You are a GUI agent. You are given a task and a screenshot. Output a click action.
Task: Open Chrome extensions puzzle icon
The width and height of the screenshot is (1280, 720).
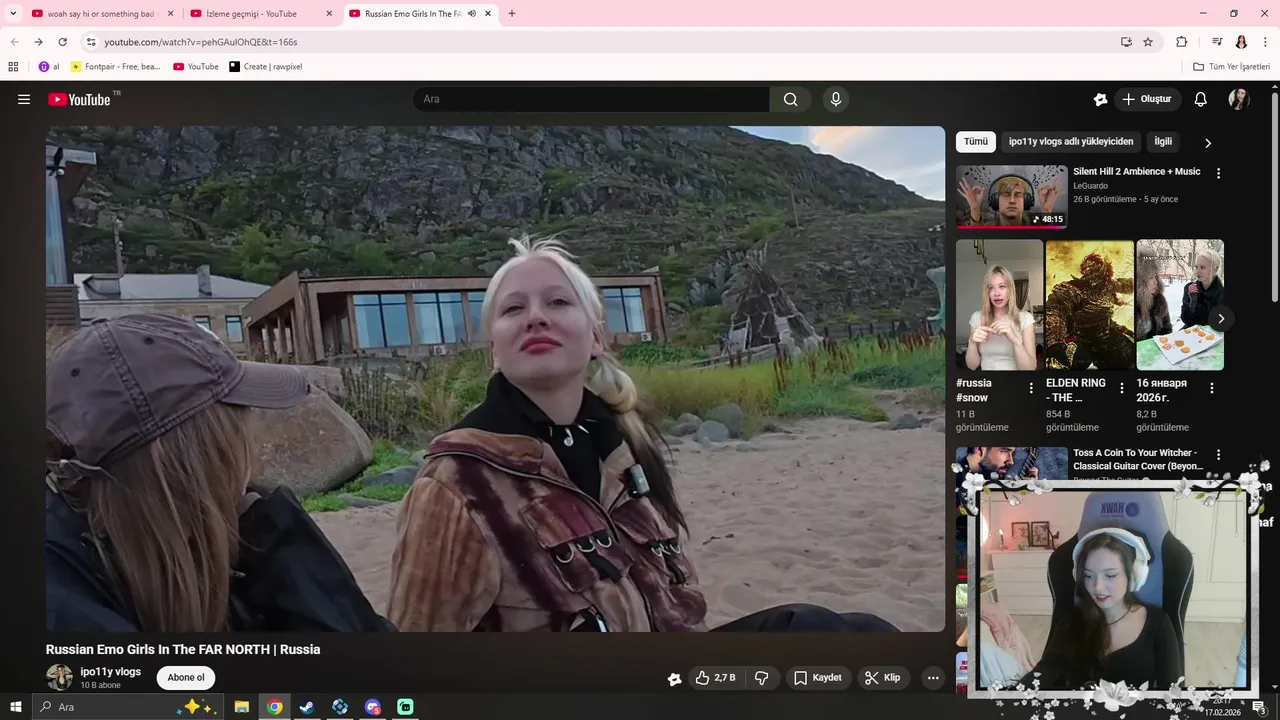(x=1181, y=42)
